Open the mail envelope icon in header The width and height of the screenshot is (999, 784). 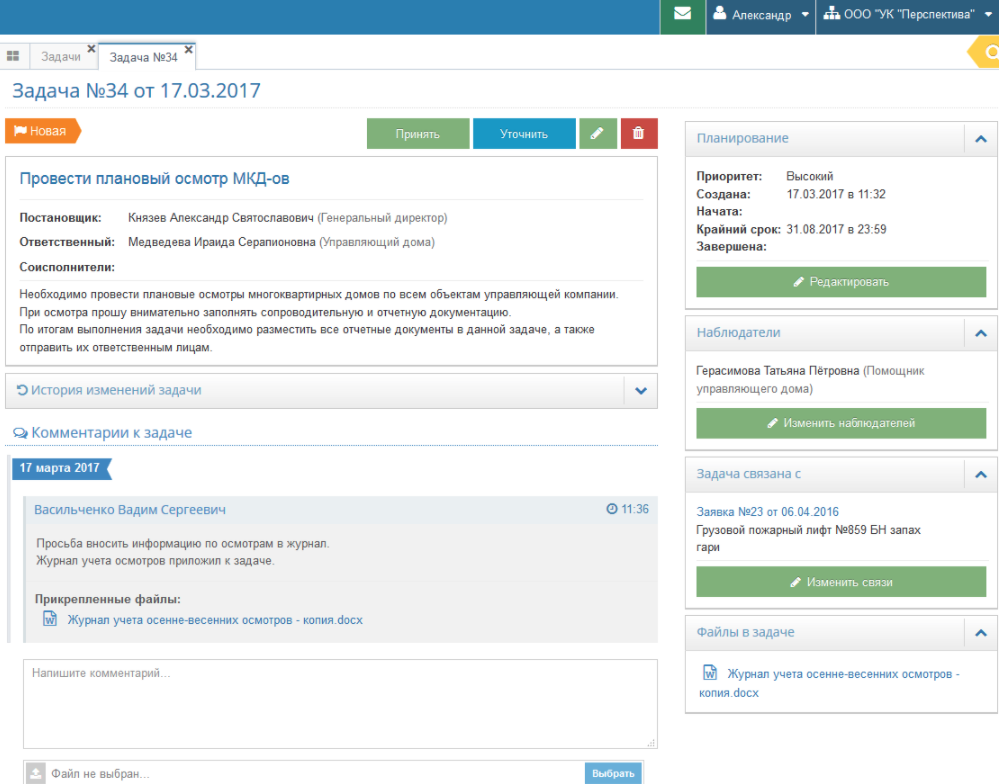[x=682, y=15]
